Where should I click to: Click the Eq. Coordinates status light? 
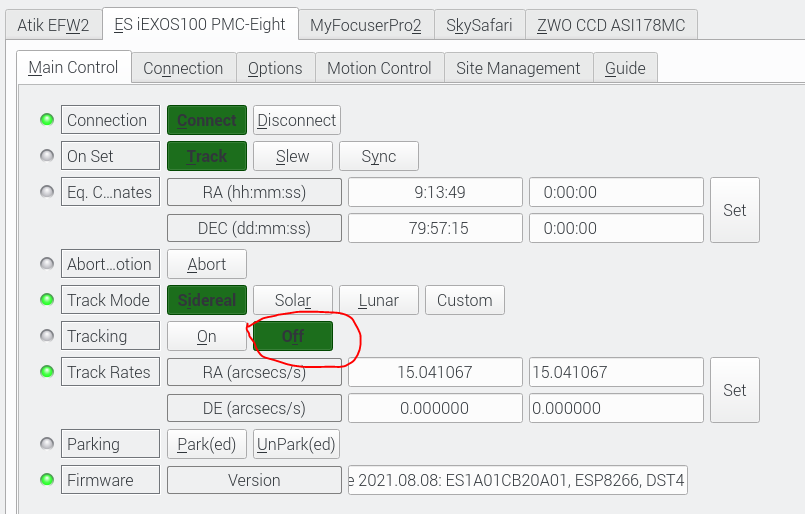tap(47, 192)
